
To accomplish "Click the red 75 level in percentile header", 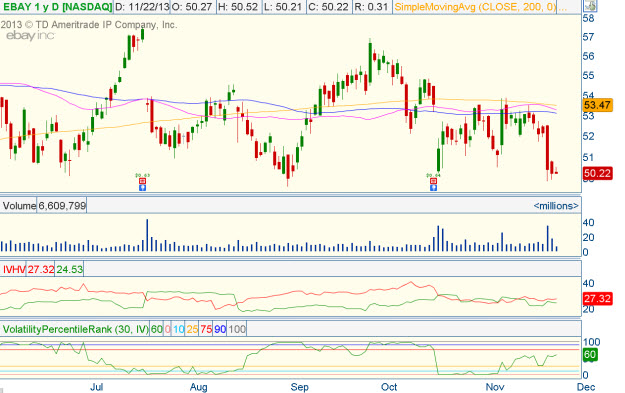I will click(206, 329).
